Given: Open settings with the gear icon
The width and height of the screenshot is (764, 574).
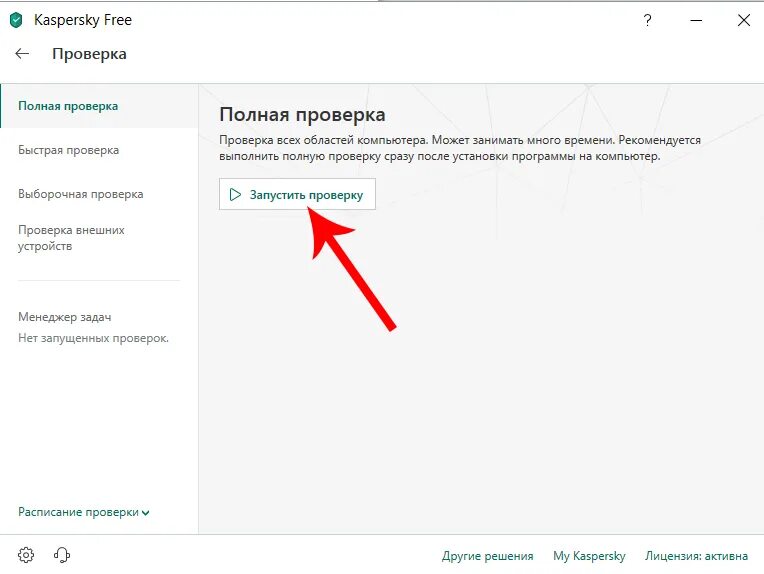Looking at the screenshot, I should pos(26,555).
